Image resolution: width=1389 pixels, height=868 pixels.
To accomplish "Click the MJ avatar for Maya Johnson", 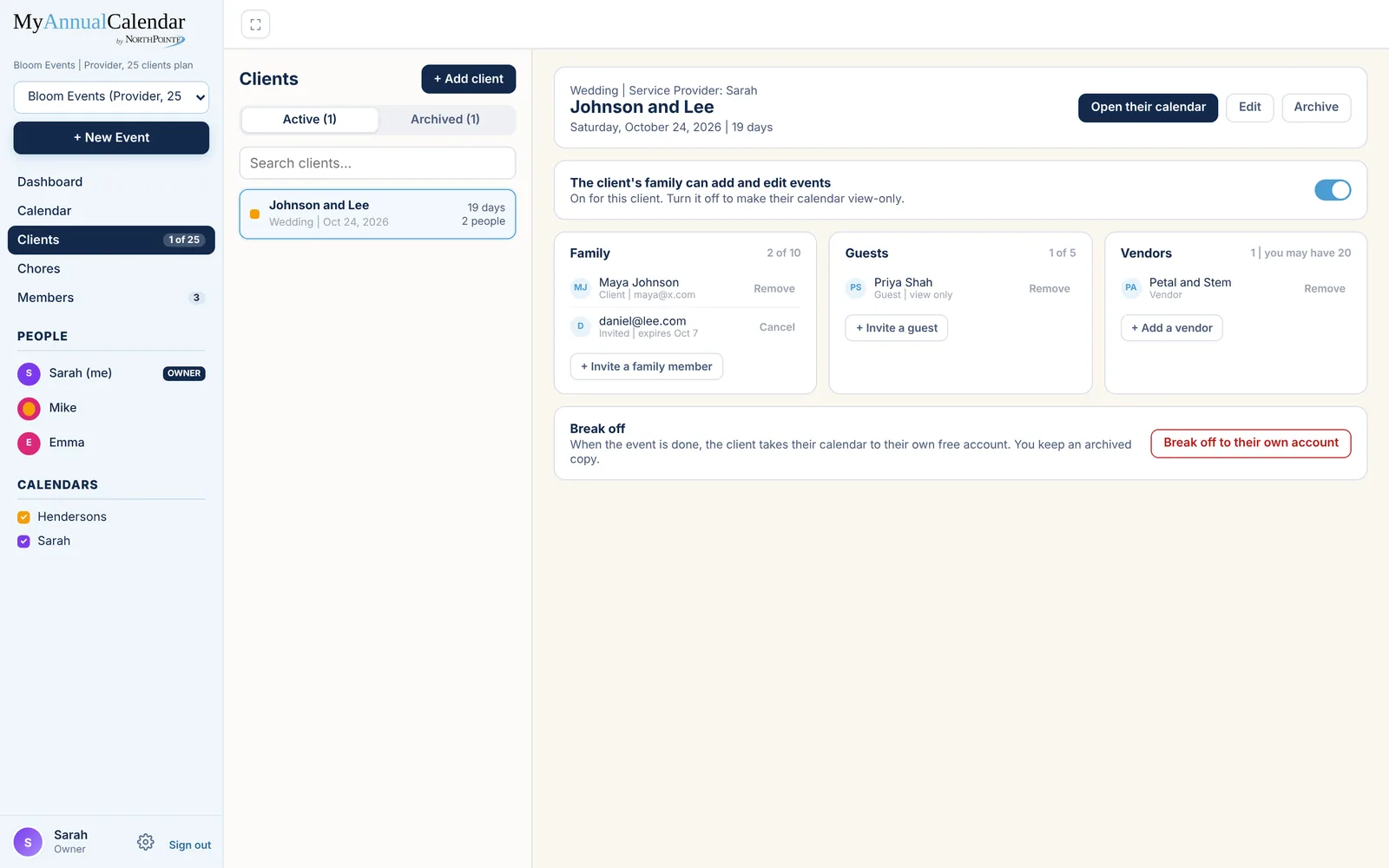I will click(581, 288).
